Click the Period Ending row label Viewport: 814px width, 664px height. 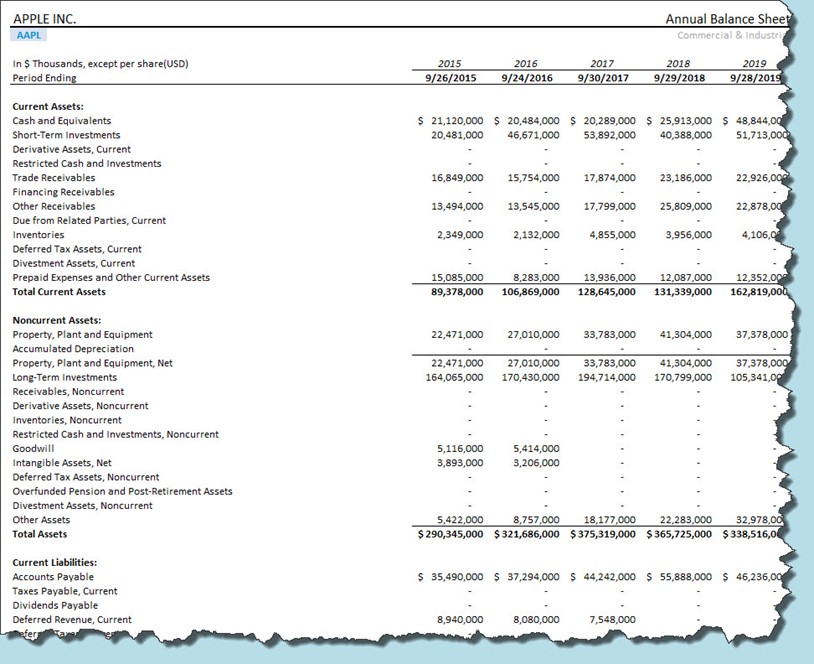[x=45, y=78]
